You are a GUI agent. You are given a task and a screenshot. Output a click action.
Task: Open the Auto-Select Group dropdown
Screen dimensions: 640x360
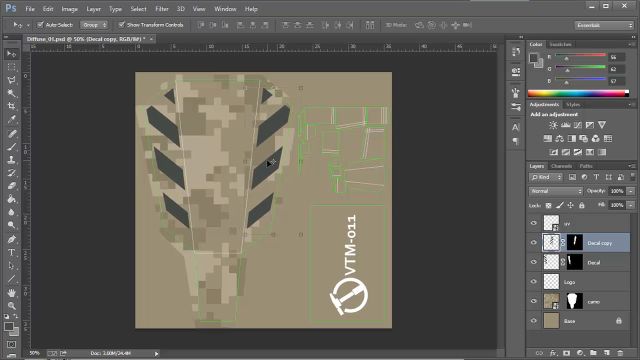(94, 25)
